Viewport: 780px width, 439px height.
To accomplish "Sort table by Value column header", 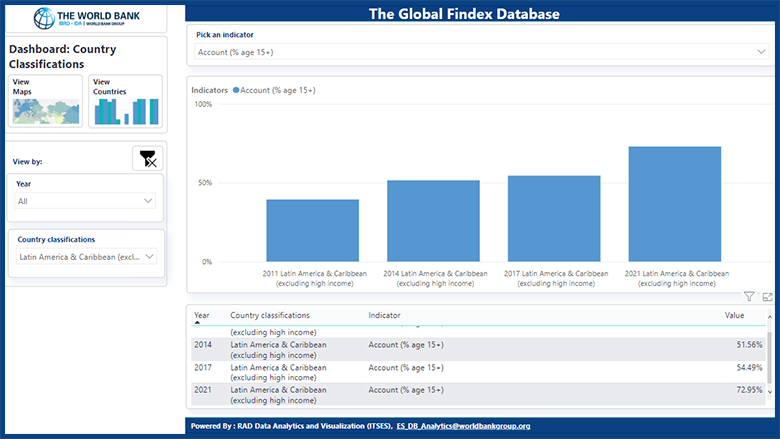I will (734, 315).
